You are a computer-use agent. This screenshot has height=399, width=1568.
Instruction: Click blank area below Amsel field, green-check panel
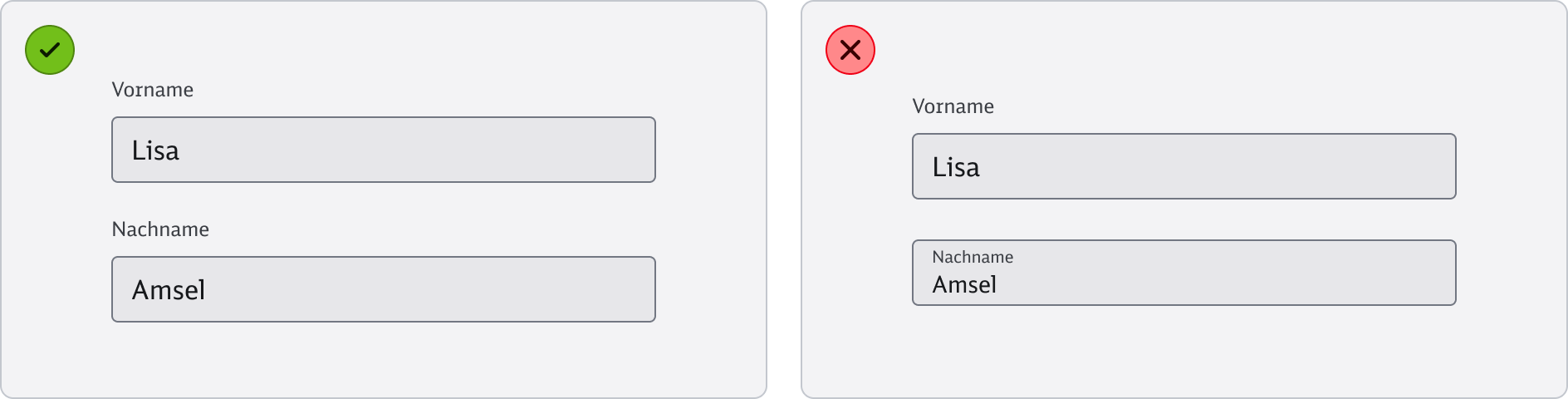pyautogui.click(x=382, y=359)
